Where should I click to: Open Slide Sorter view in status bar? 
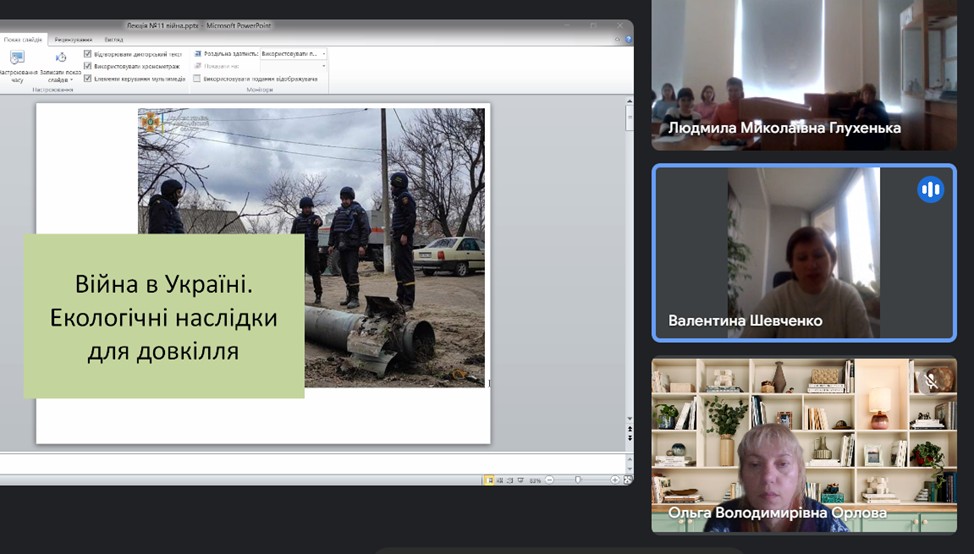(x=499, y=480)
